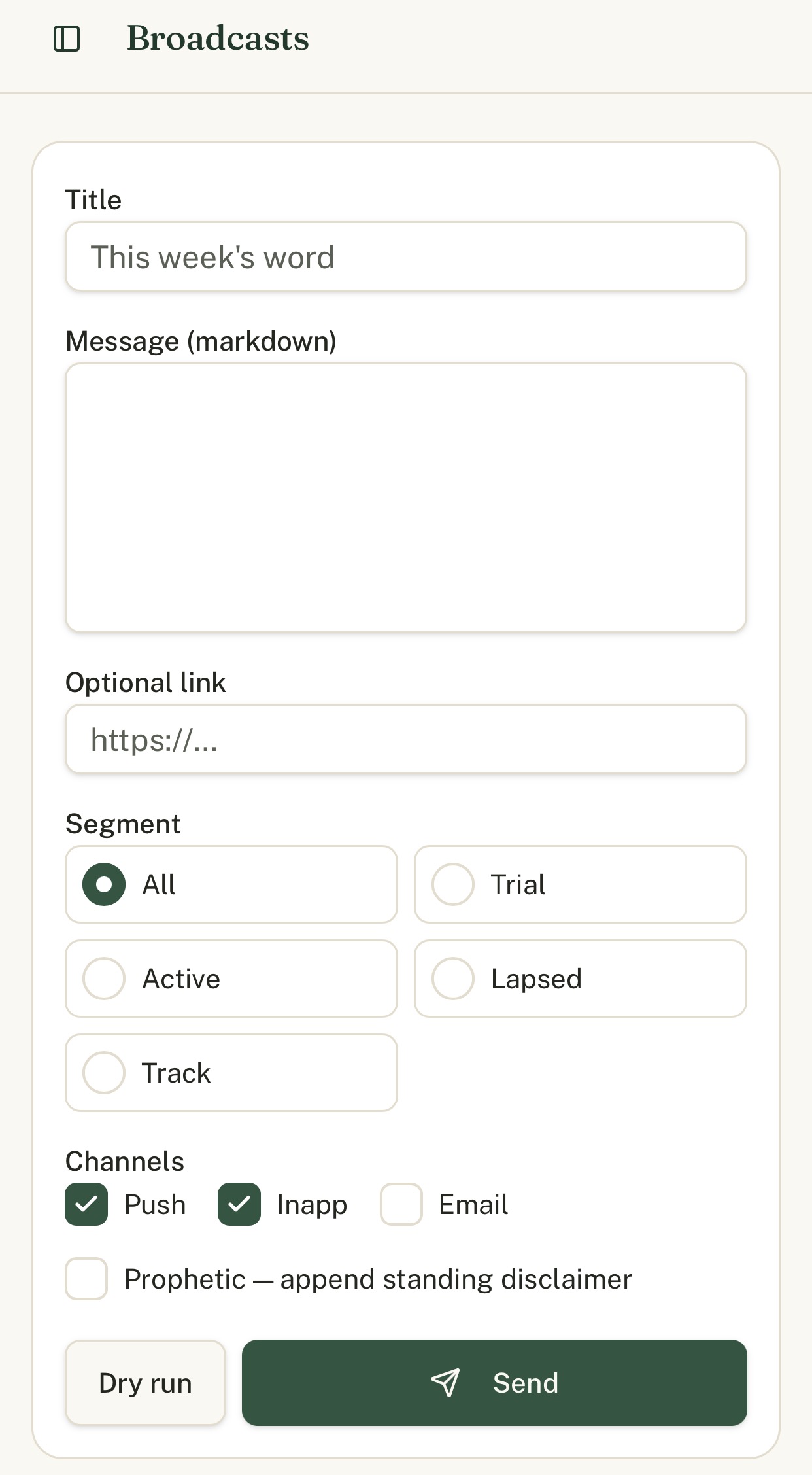Toggle the sidebar panel icon
The width and height of the screenshot is (812, 1475).
(67, 39)
